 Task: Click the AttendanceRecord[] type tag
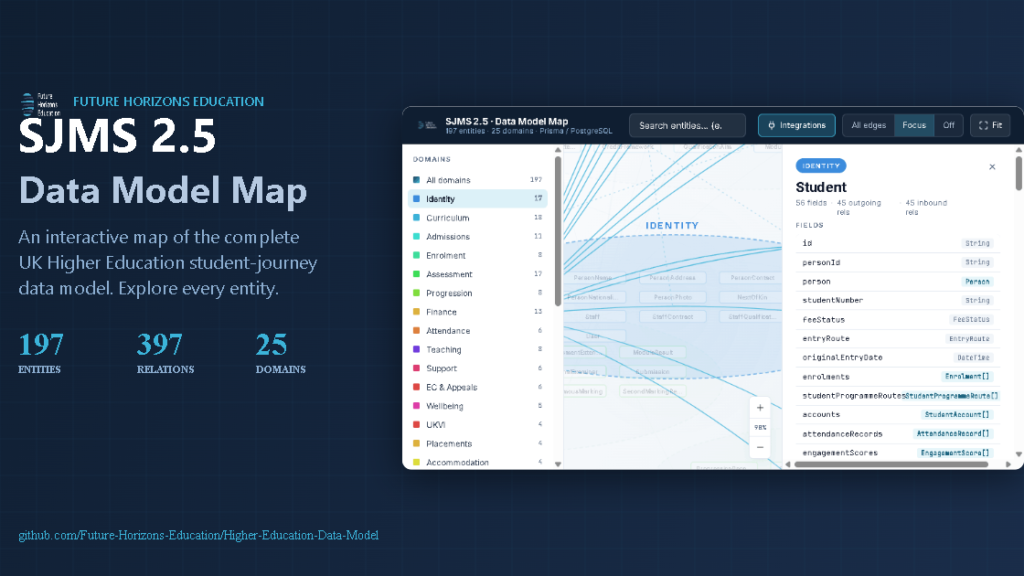point(953,434)
